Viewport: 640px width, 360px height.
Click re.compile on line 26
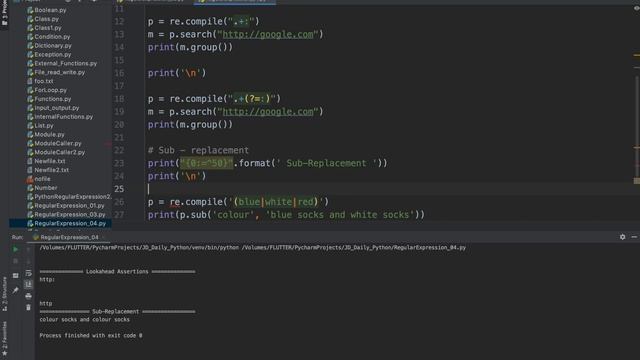pyautogui.click(x=196, y=202)
